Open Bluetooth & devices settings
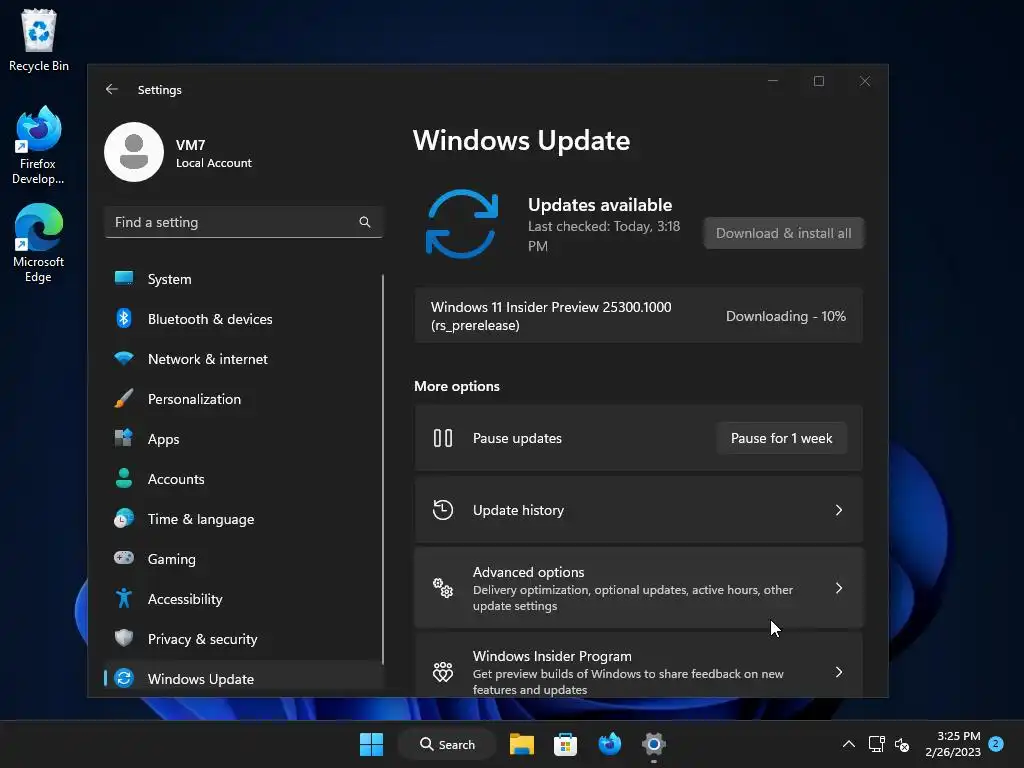The height and width of the screenshot is (768, 1024). tap(243, 319)
